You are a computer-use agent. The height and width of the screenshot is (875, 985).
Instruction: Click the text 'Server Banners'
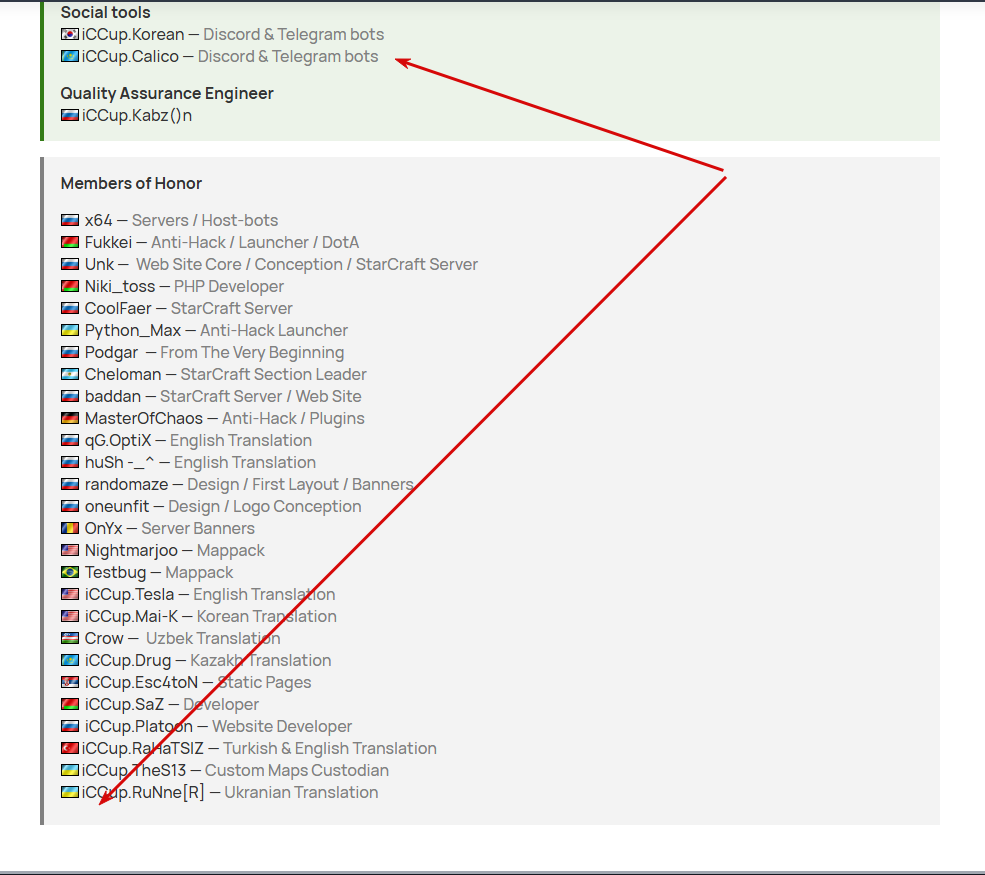pyautogui.click(x=198, y=528)
